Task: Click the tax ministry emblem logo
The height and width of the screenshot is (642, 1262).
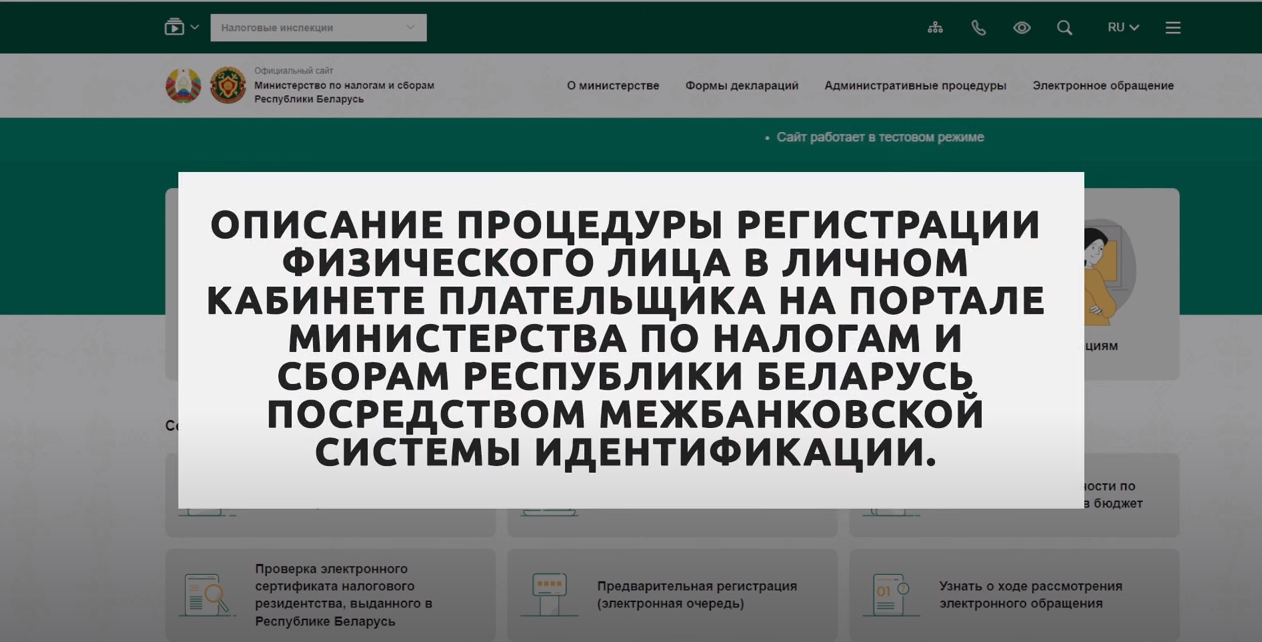Action: click(x=228, y=86)
